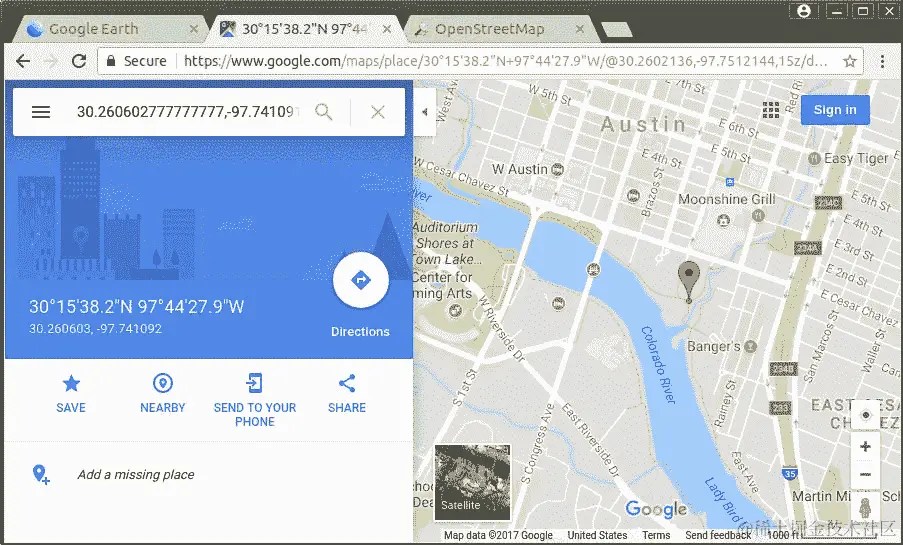Zoom out with the minus button

pos(865,475)
